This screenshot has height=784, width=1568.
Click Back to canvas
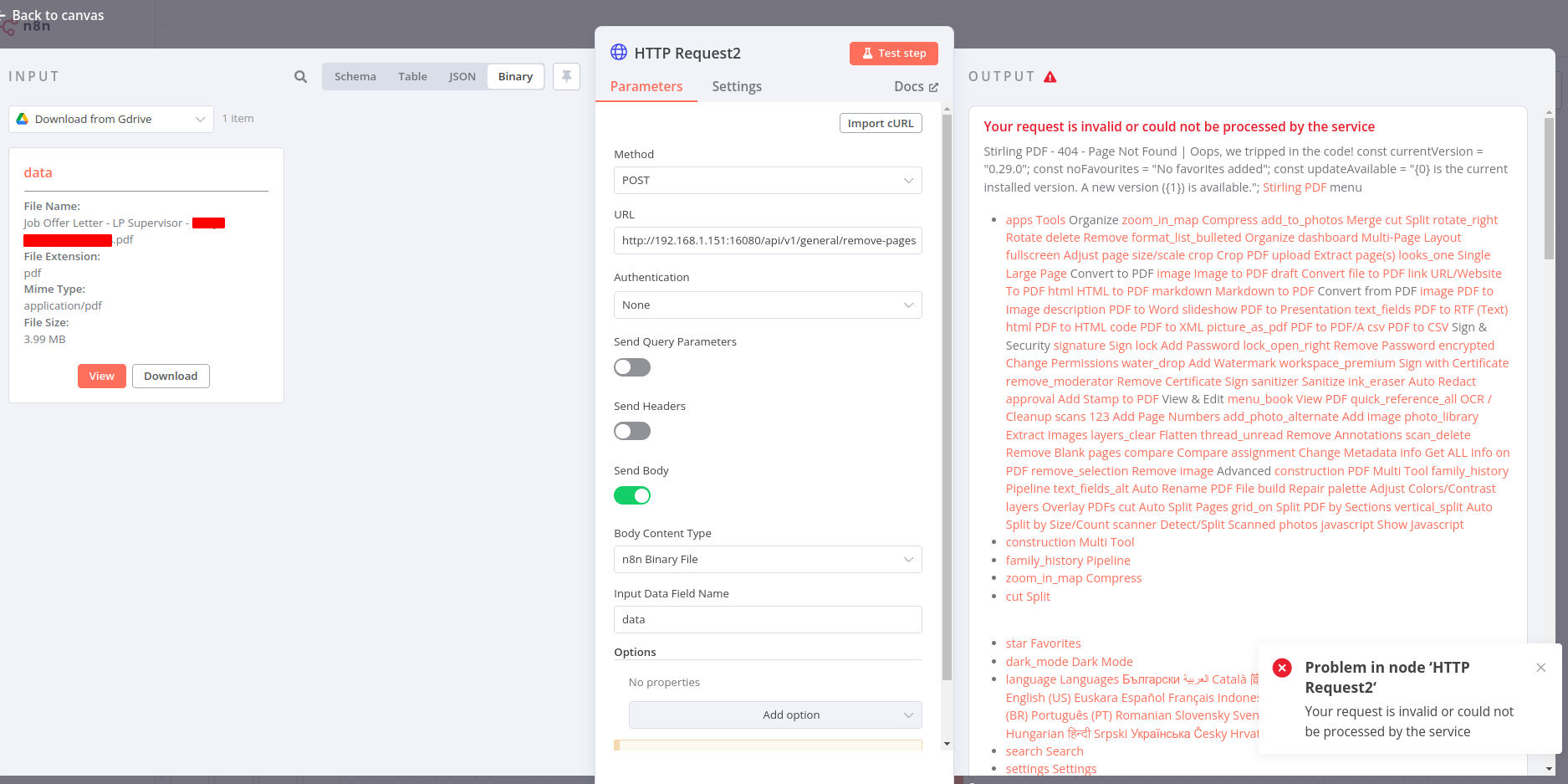pos(53,15)
